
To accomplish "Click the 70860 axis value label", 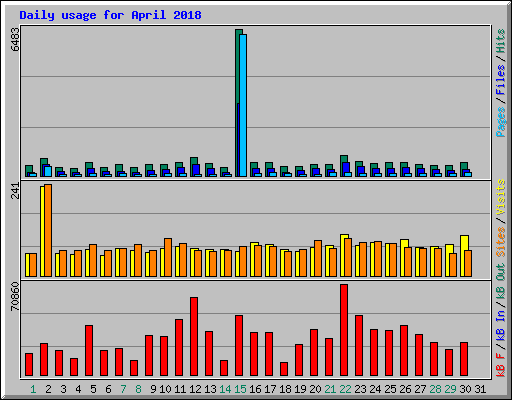I will (15, 296).
